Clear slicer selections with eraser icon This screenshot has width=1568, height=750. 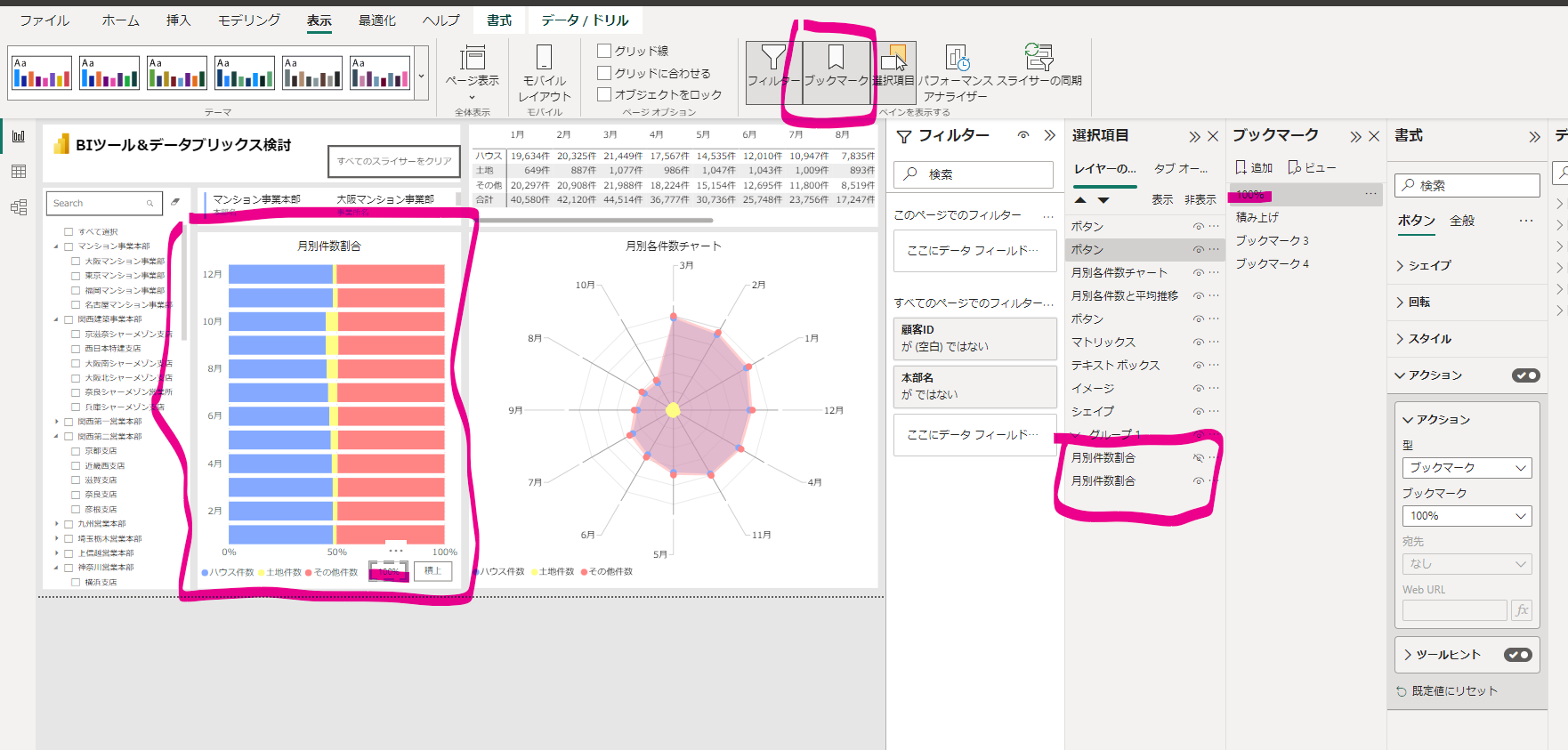[175, 202]
